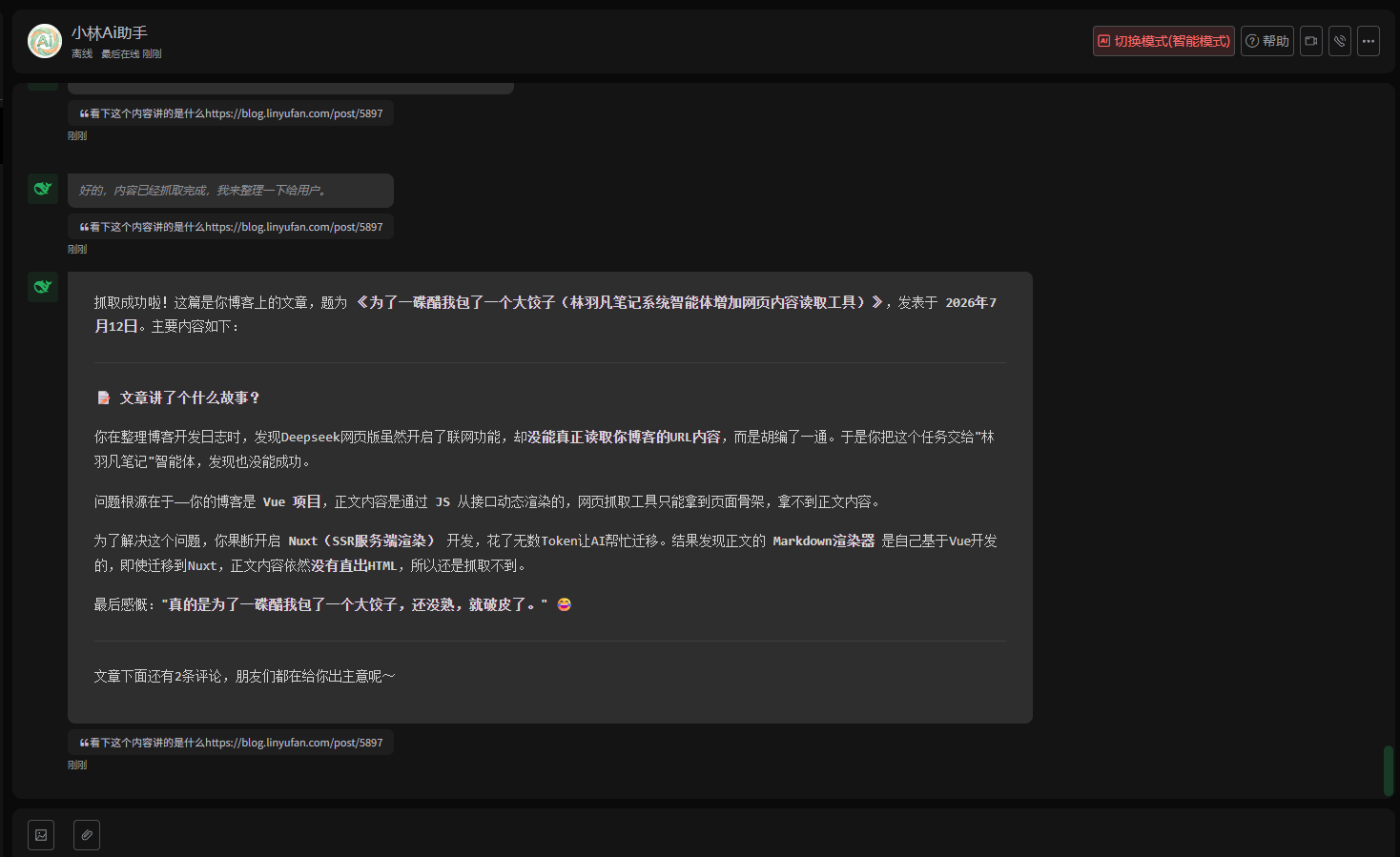Viewport: 1400px width, 857px height.
Task: Click the 小林Ai助手 profile avatar
Action: pos(45,41)
